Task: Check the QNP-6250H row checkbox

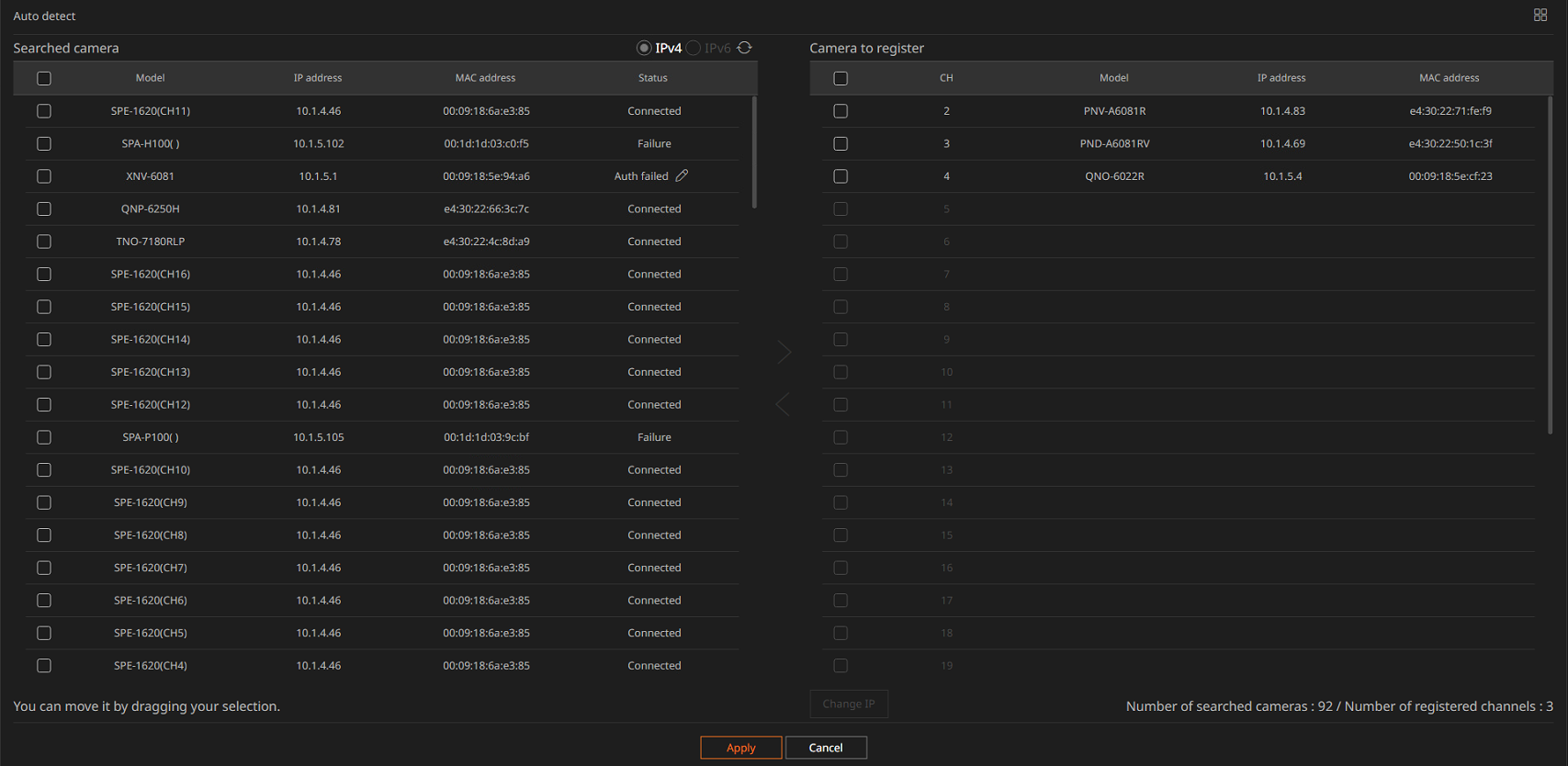Action: pos(44,208)
